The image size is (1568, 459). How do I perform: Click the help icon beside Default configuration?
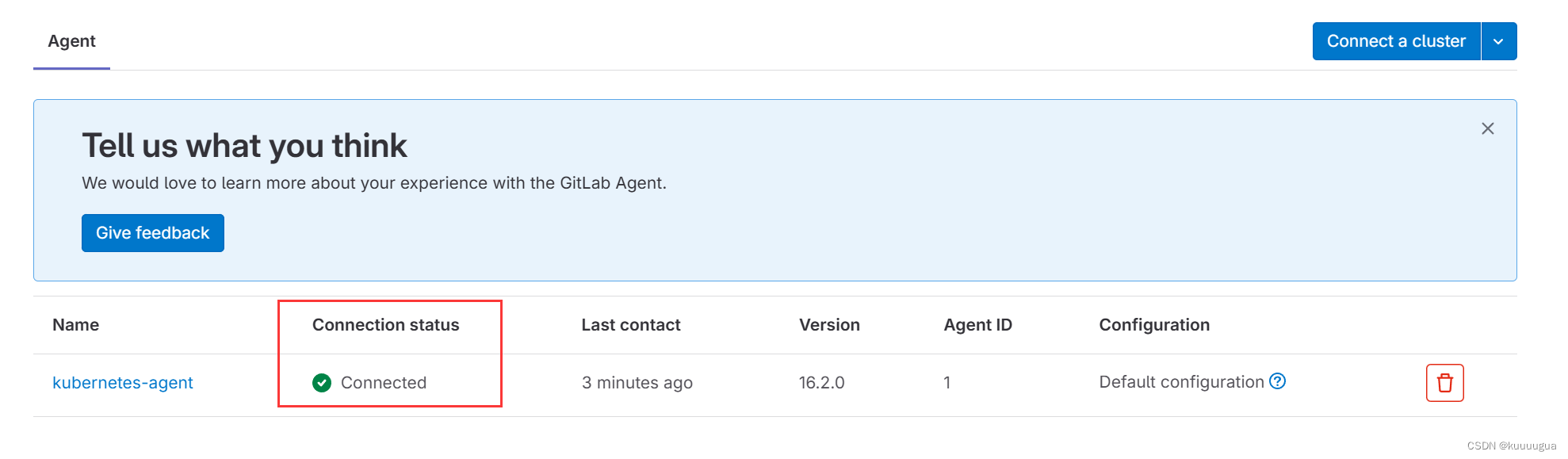pos(1277,381)
